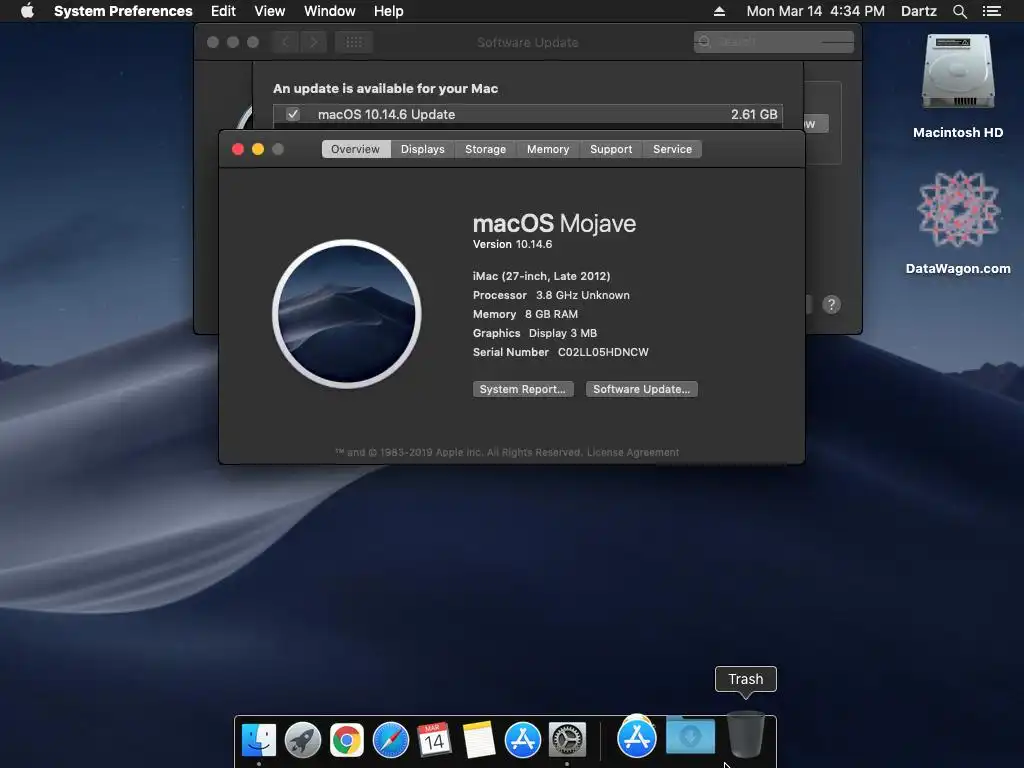Viewport: 1024px width, 768px height.
Task: Click the System Report button
Action: pos(523,389)
